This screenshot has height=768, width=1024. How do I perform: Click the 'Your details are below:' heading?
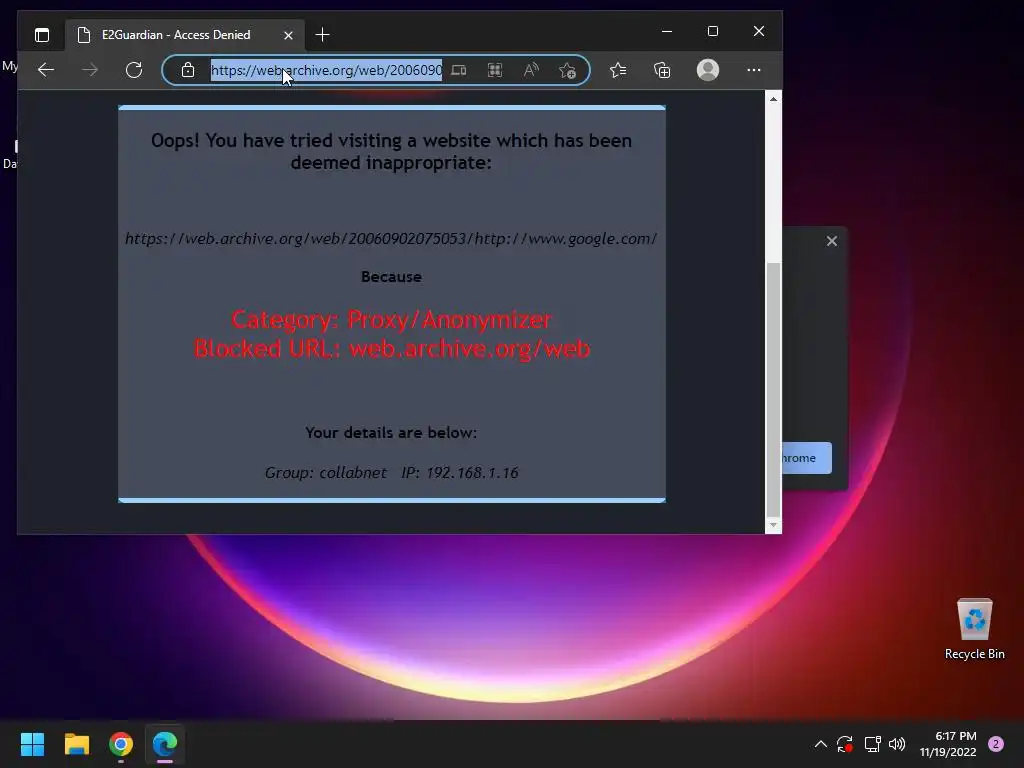pyautogui.click(x=391, y=432)
